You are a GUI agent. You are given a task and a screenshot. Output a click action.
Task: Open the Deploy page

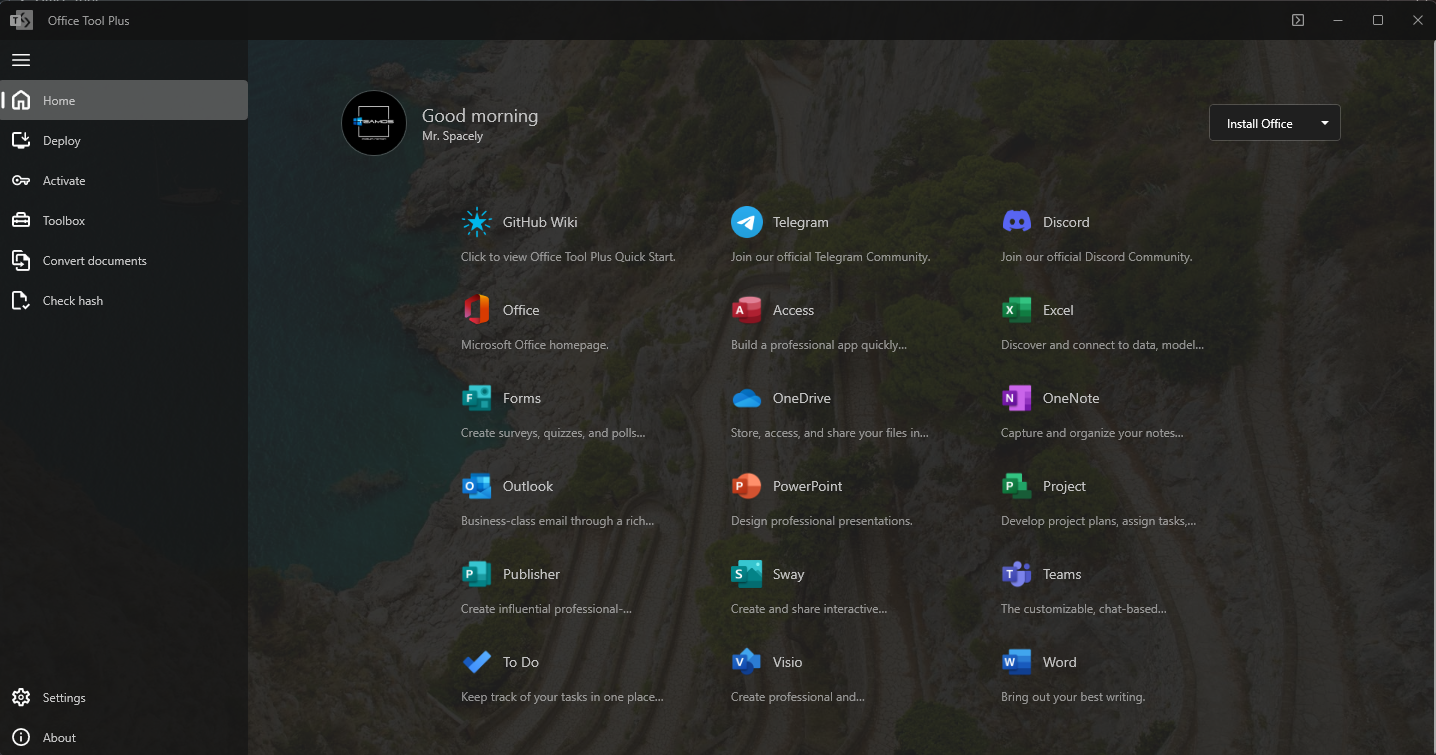click(124, 140)
